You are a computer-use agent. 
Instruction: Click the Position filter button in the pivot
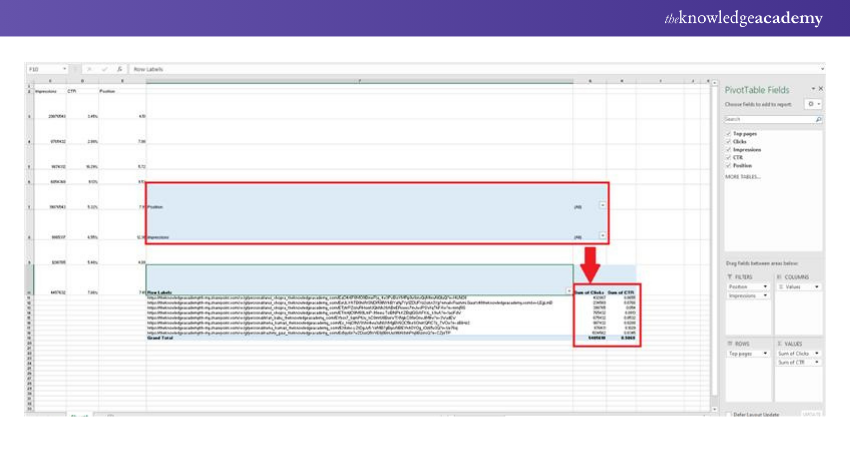[x=602, y=205]
